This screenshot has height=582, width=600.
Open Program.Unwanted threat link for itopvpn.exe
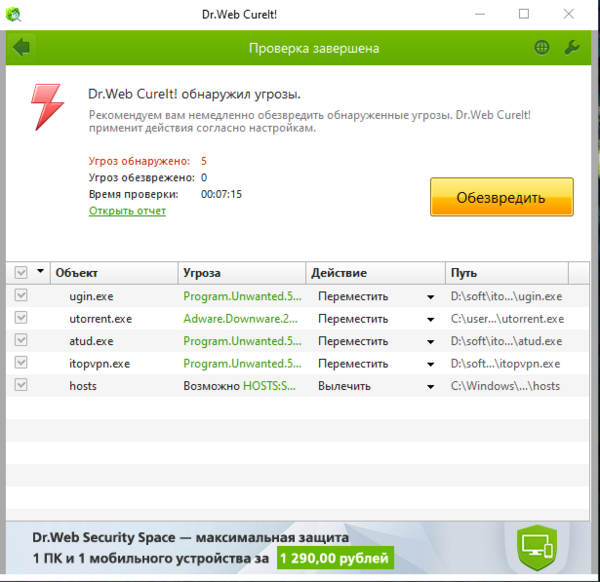(x=242, y=364)
